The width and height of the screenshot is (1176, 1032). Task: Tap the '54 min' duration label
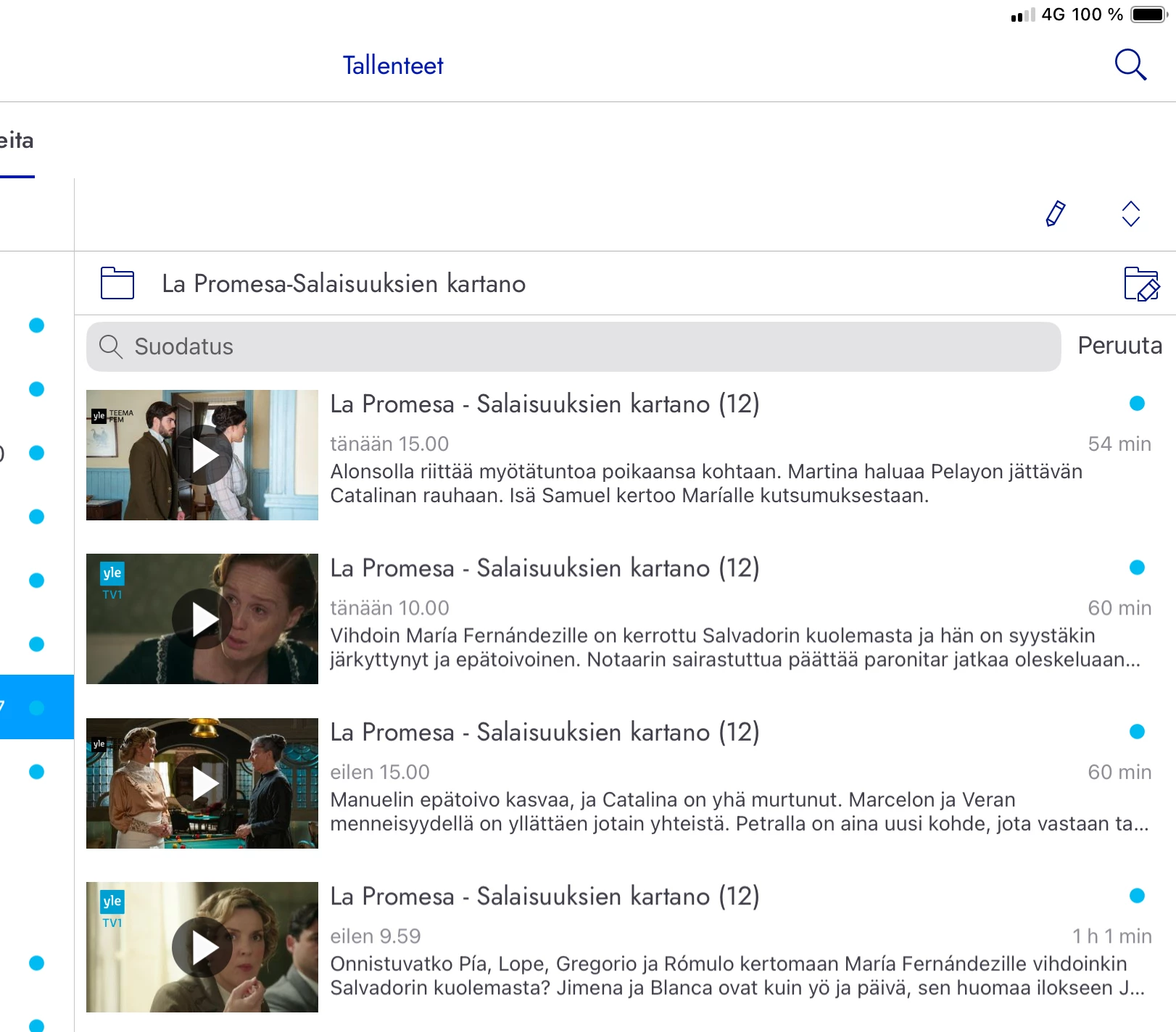point(1119,444)
